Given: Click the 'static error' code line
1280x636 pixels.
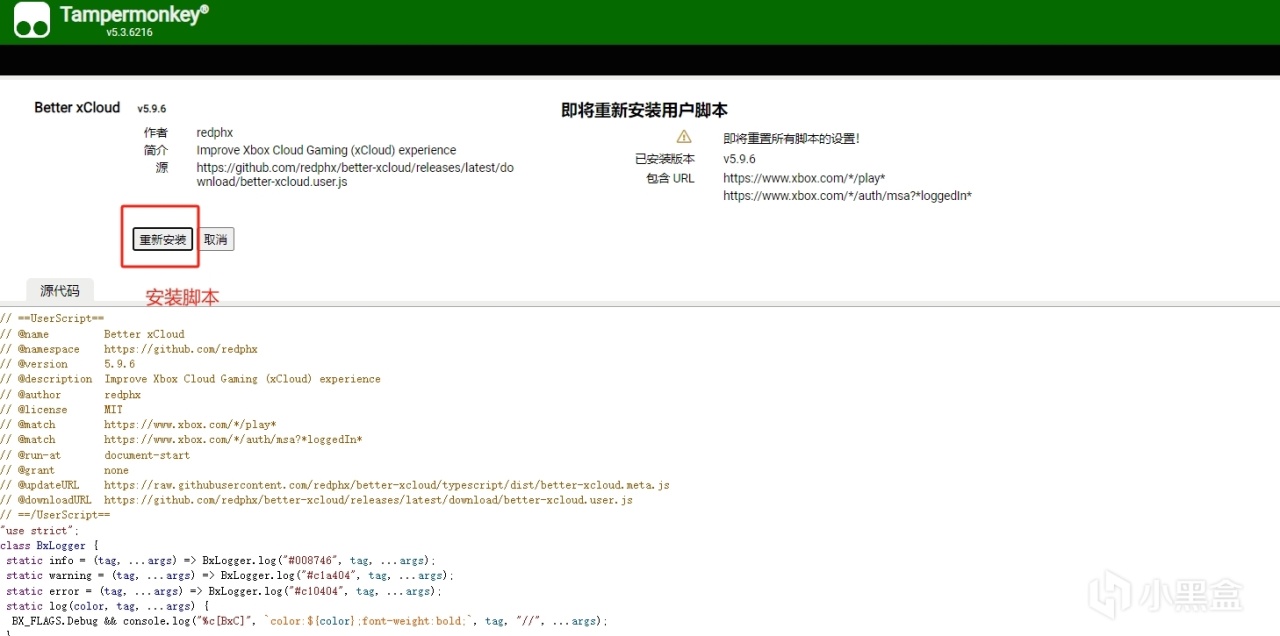Looking at the screenshot, I should 224,591.
